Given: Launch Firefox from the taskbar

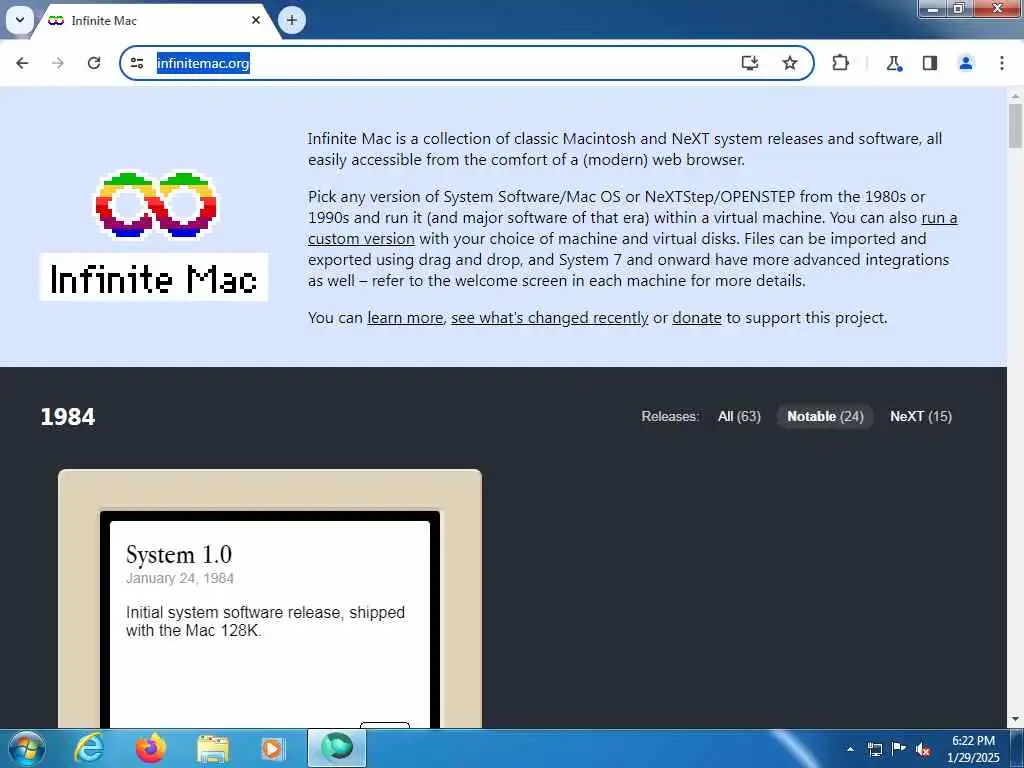Looking at the screenshot, I should [151, 748].
